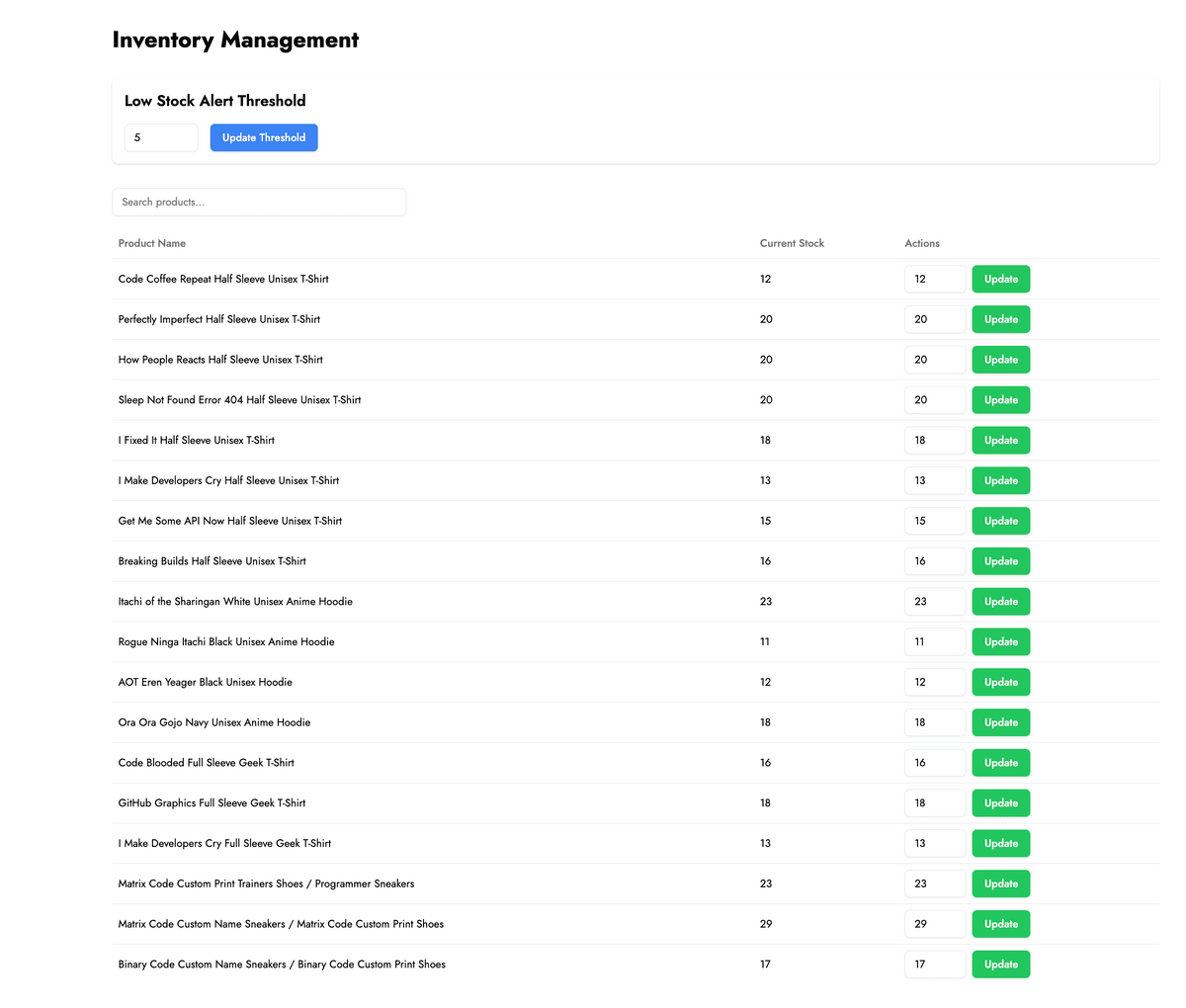Select stock field for Ora Ora Gojo Hoodie

[x=934, y=722]
